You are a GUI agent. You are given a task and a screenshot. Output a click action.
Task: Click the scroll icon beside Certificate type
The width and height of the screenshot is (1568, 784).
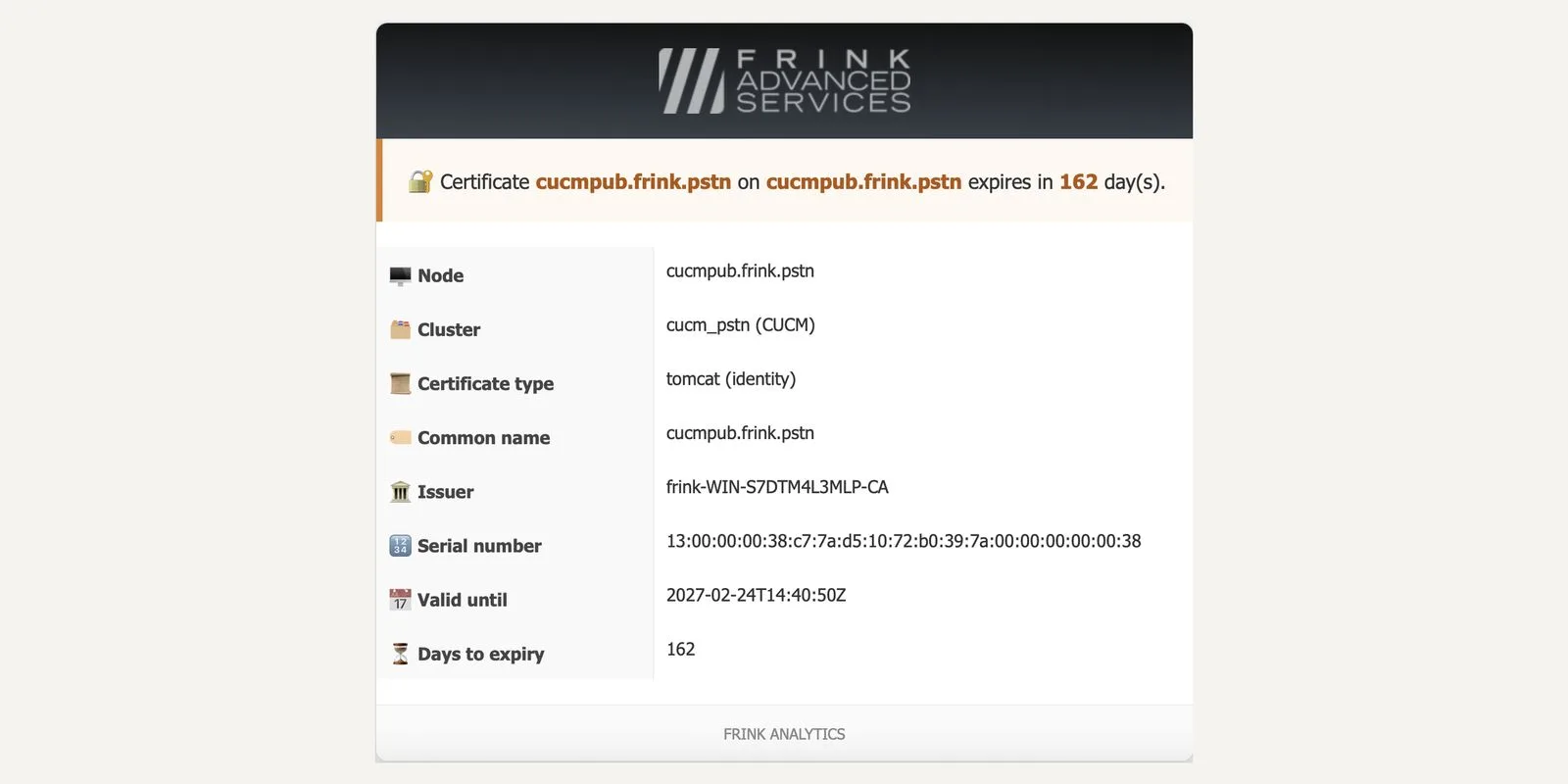pyautogui.click(x=400, y=383)
